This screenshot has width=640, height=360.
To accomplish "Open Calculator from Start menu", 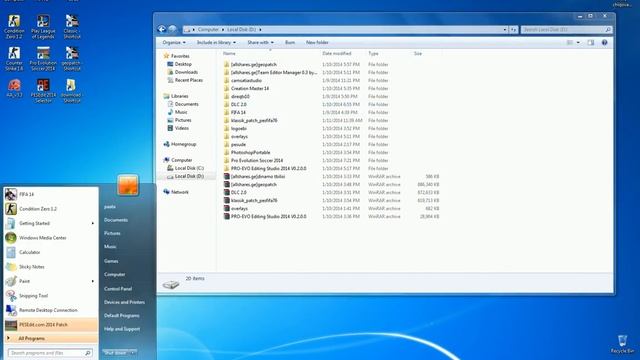I will tap(51, 252).
